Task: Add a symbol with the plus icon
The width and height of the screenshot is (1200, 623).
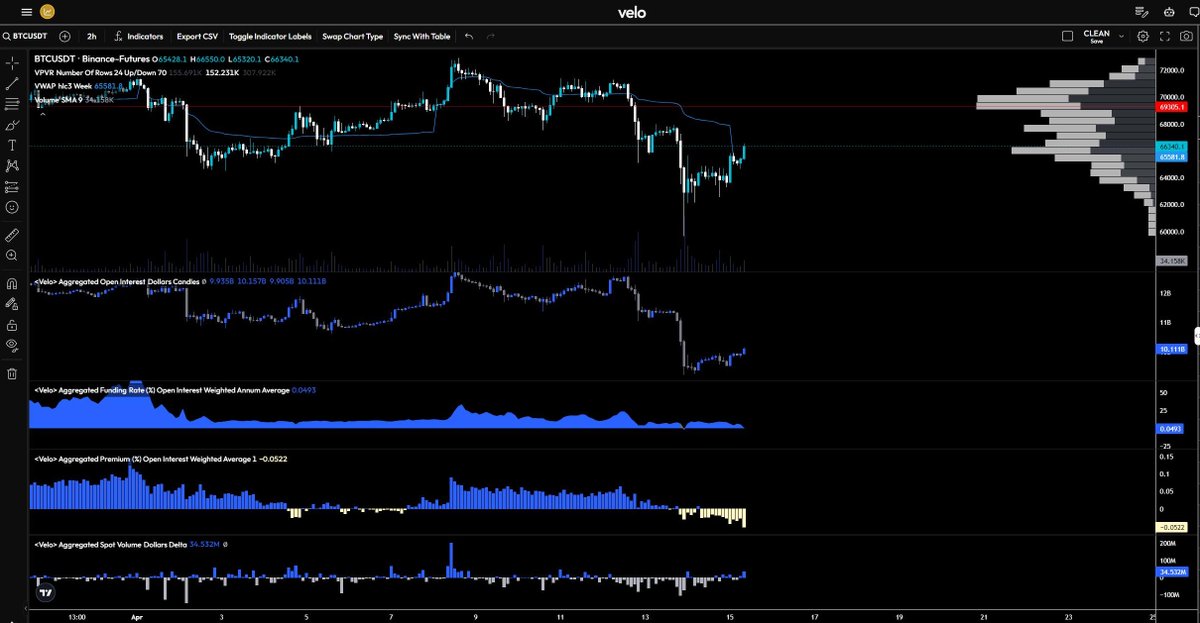Action: (65, 36)
